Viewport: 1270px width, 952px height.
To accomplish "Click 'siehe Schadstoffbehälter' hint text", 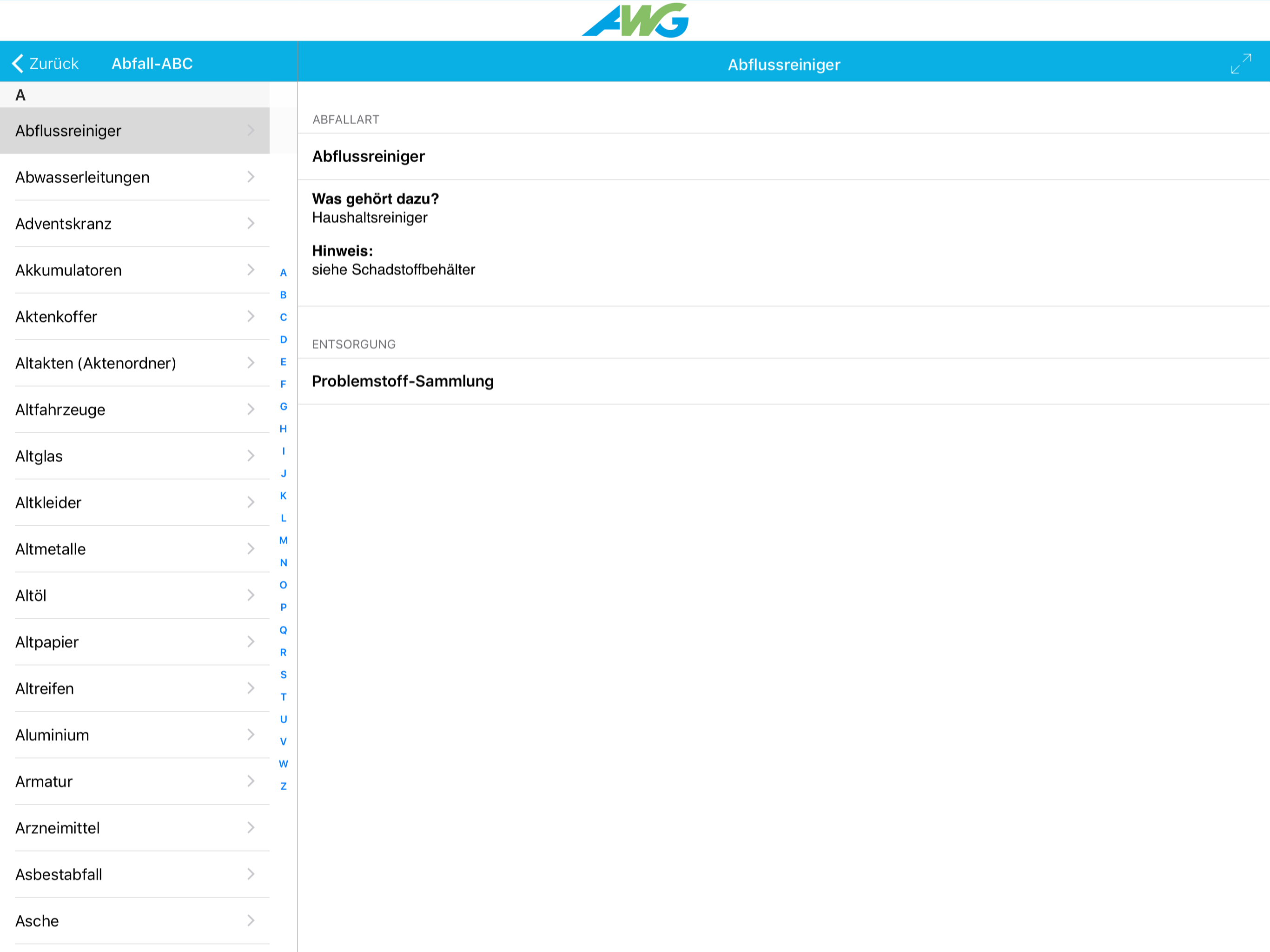I will point(393,270).
